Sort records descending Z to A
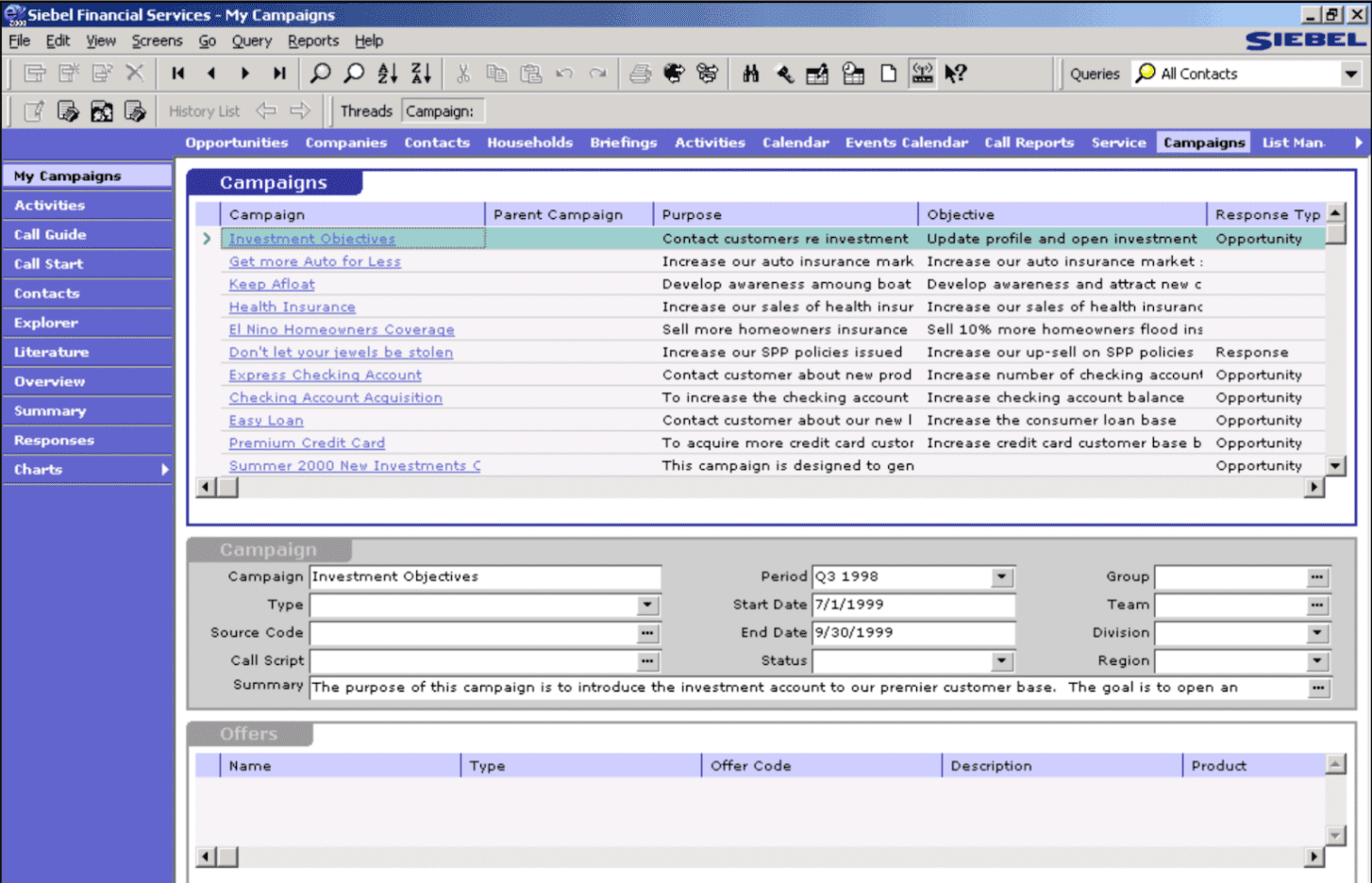 point(422,74)
